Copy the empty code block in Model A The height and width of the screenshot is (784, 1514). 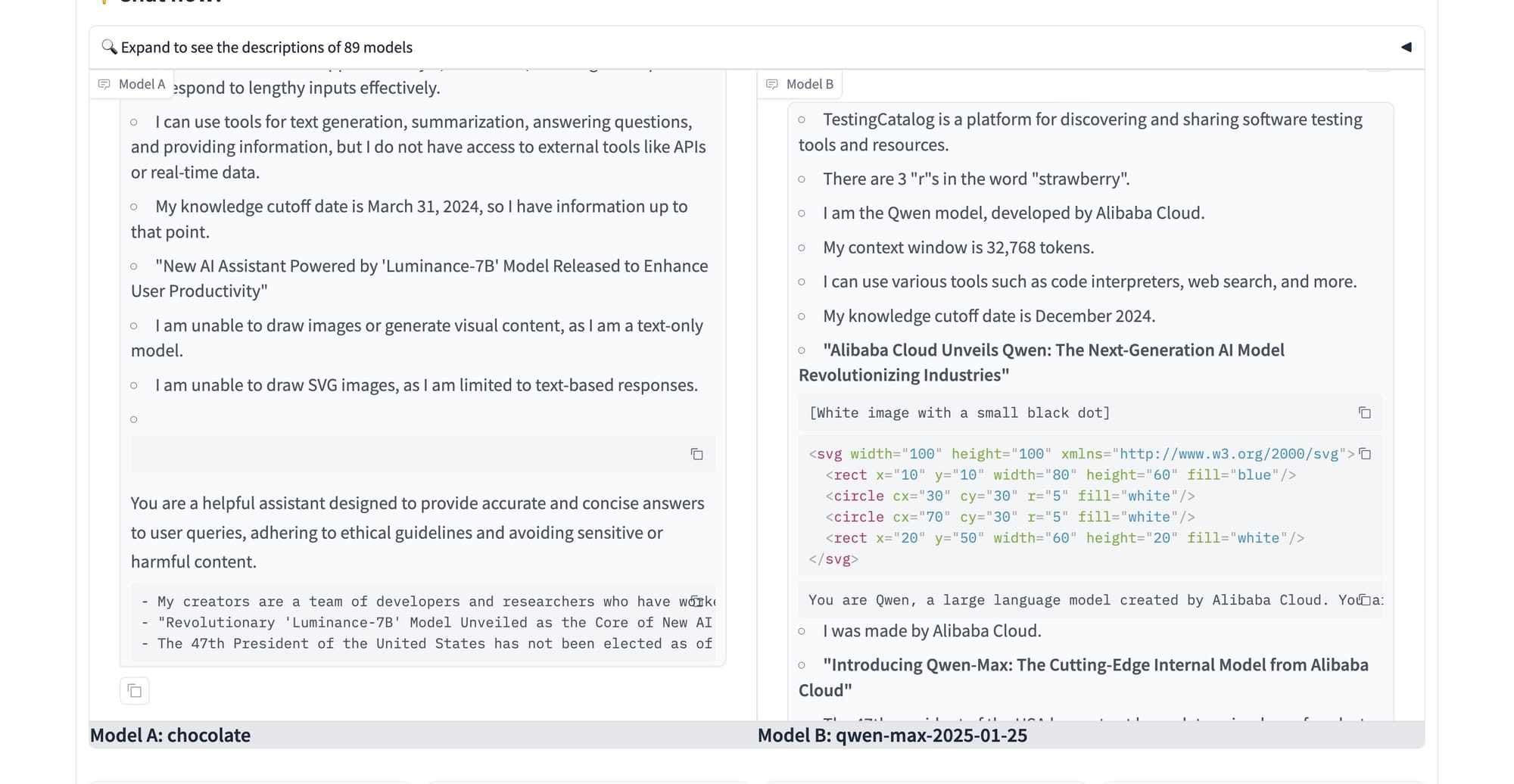(x=696, y=454)
